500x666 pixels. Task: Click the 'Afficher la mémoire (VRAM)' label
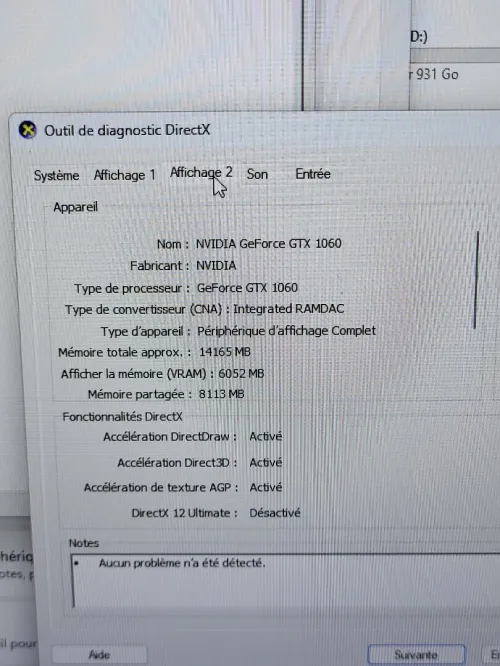coord(137,374)
